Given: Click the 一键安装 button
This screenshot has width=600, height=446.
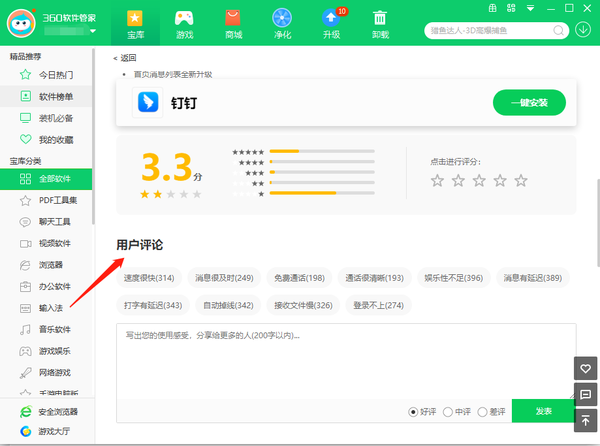Looking at the screenshot, I should [x=529, y=102].
